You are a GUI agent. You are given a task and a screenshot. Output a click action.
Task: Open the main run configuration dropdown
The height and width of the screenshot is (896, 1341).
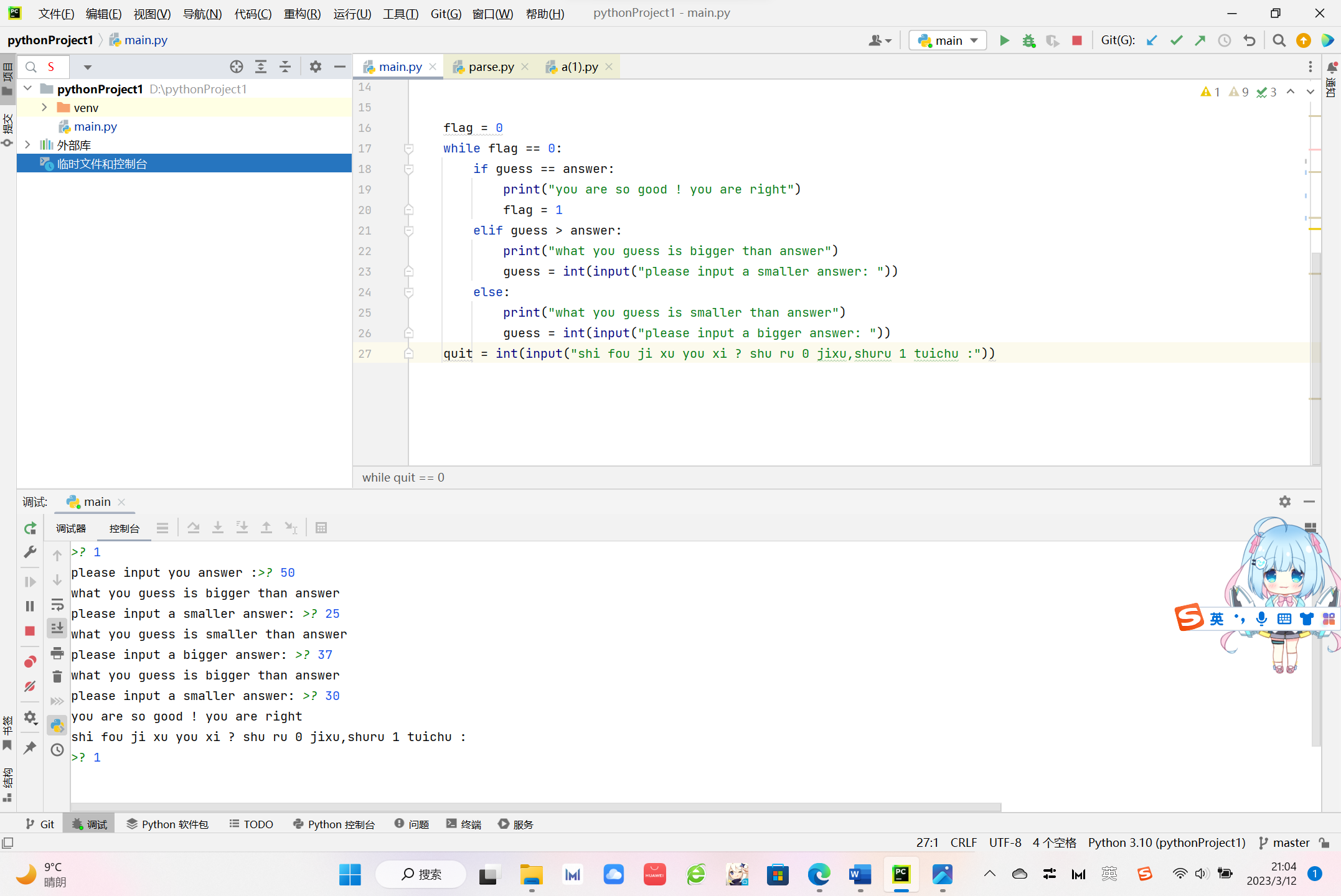coord(948,40)
